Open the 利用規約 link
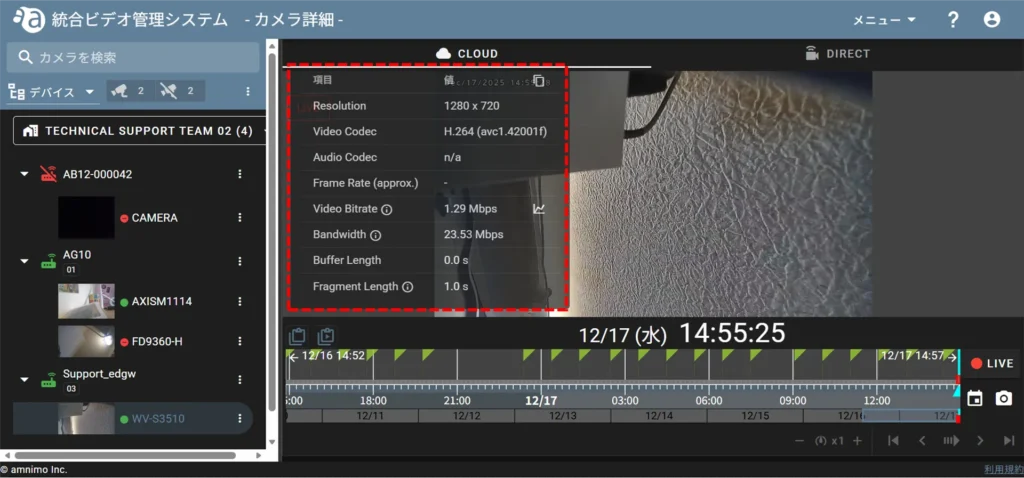1024x478 pixels. click(1002, 469)
